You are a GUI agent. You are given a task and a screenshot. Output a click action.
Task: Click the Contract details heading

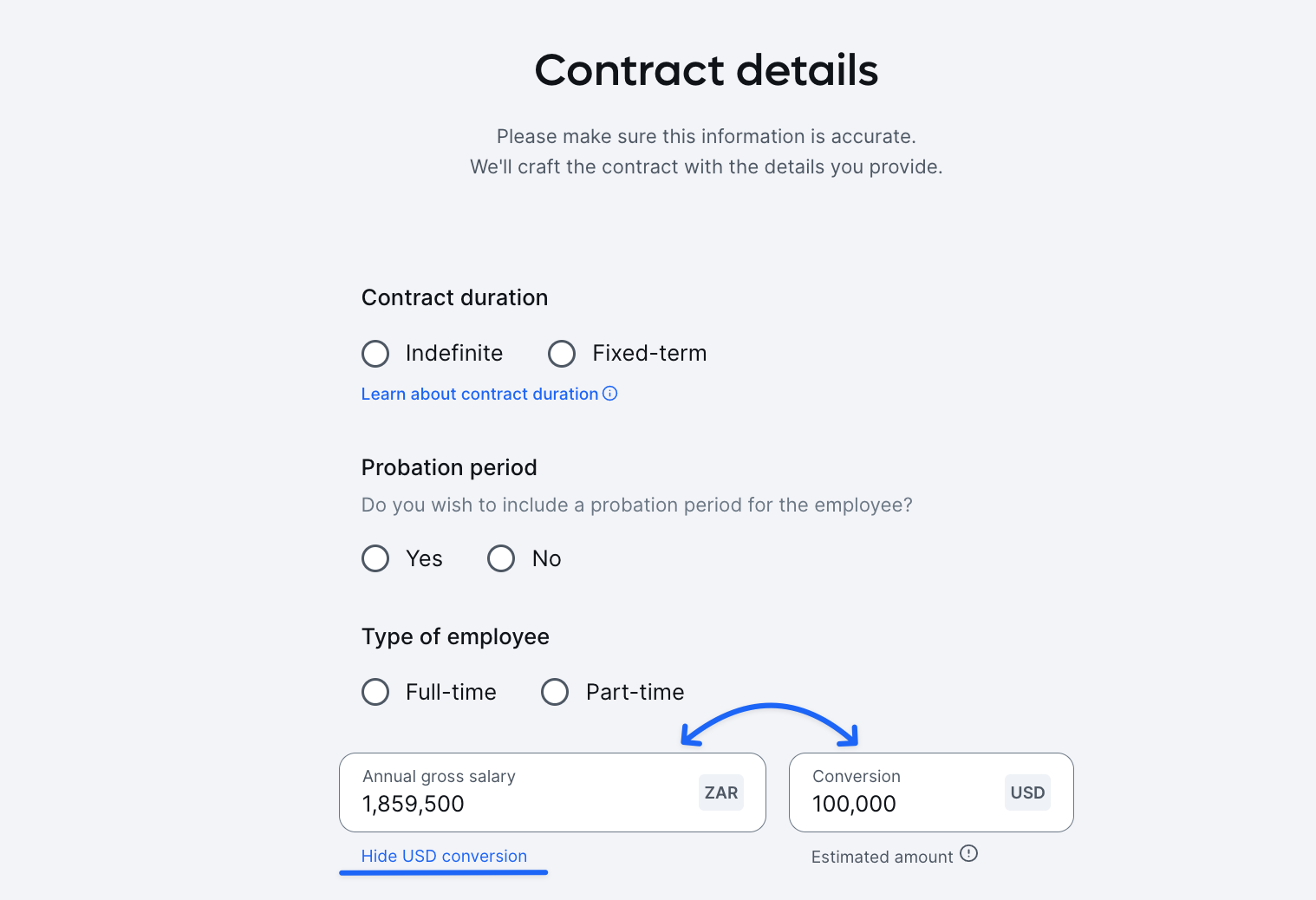(x=707, y=69)
